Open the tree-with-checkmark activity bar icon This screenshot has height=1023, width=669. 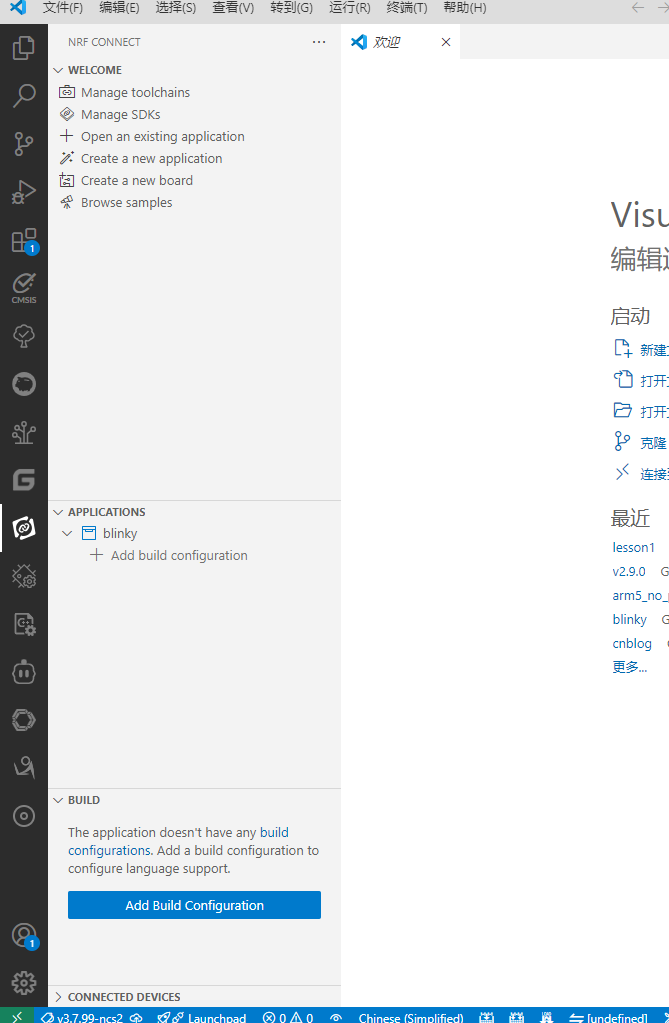(x=23, y=337)
